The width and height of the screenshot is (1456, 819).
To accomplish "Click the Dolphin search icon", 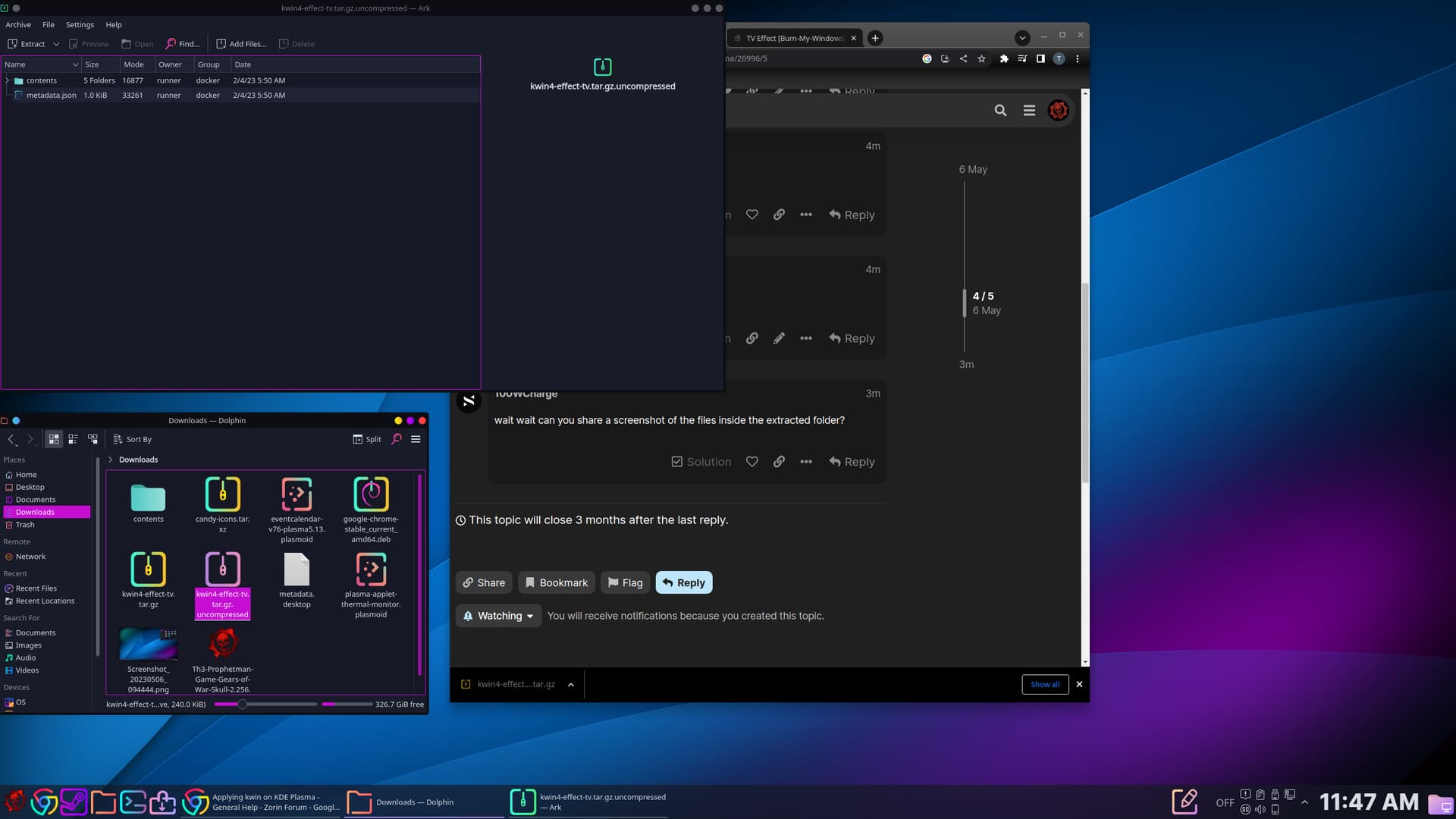I will [x=396, y=439].
